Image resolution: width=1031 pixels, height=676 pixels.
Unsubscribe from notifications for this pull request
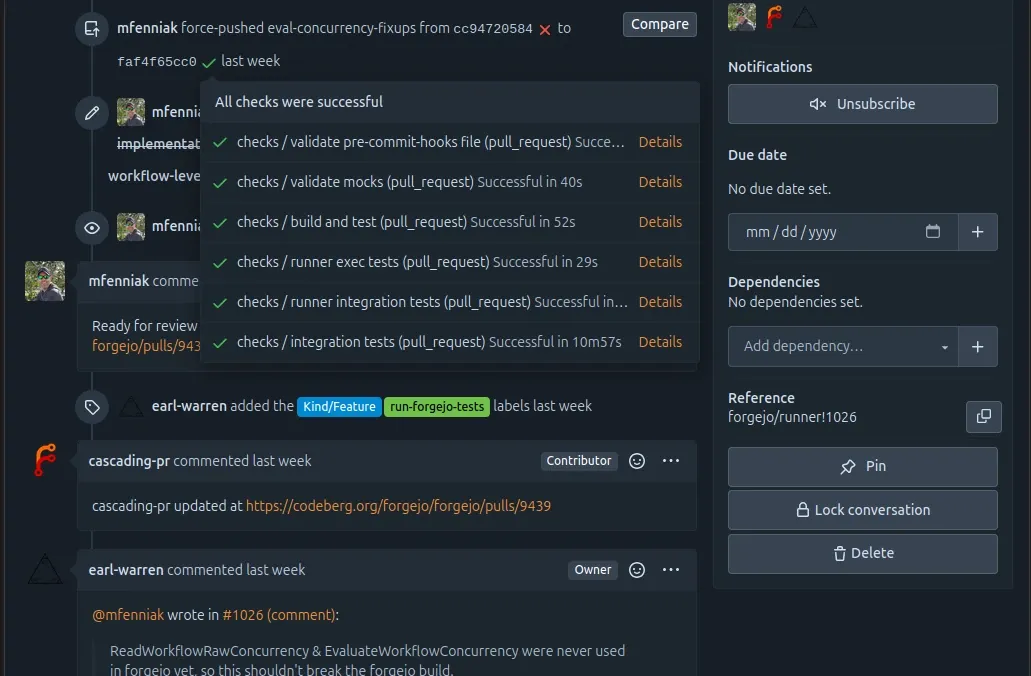[x=862, y=104]
